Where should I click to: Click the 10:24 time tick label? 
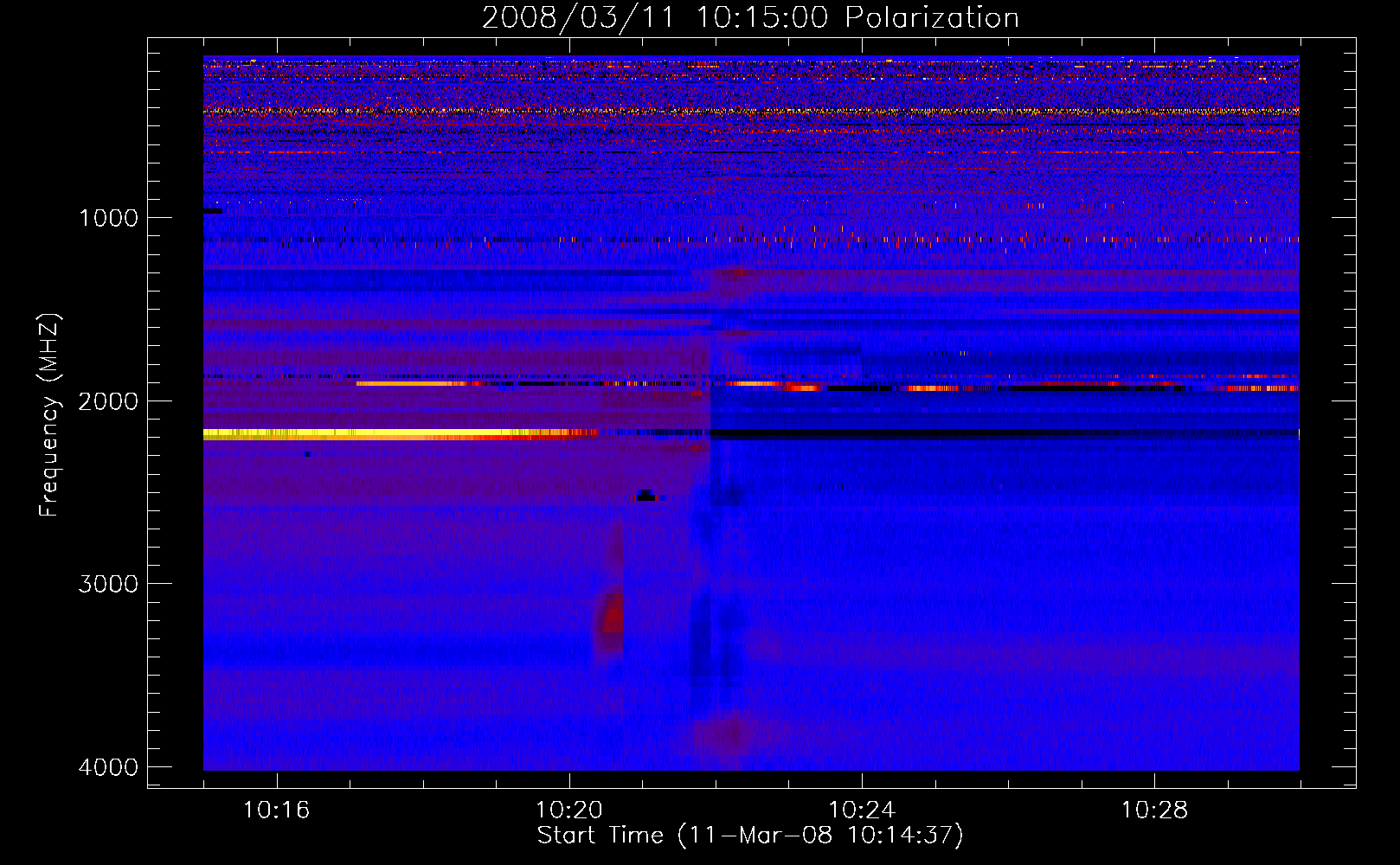(862, 811)
